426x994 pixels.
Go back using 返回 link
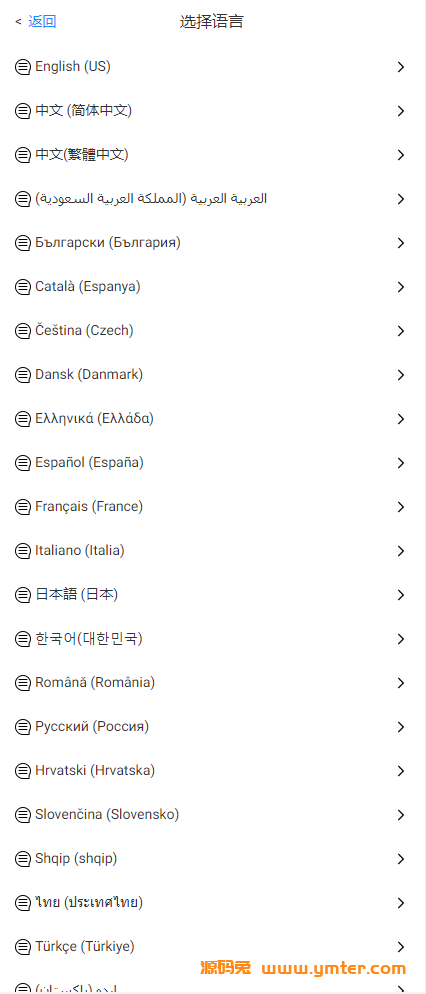point(42,22)
